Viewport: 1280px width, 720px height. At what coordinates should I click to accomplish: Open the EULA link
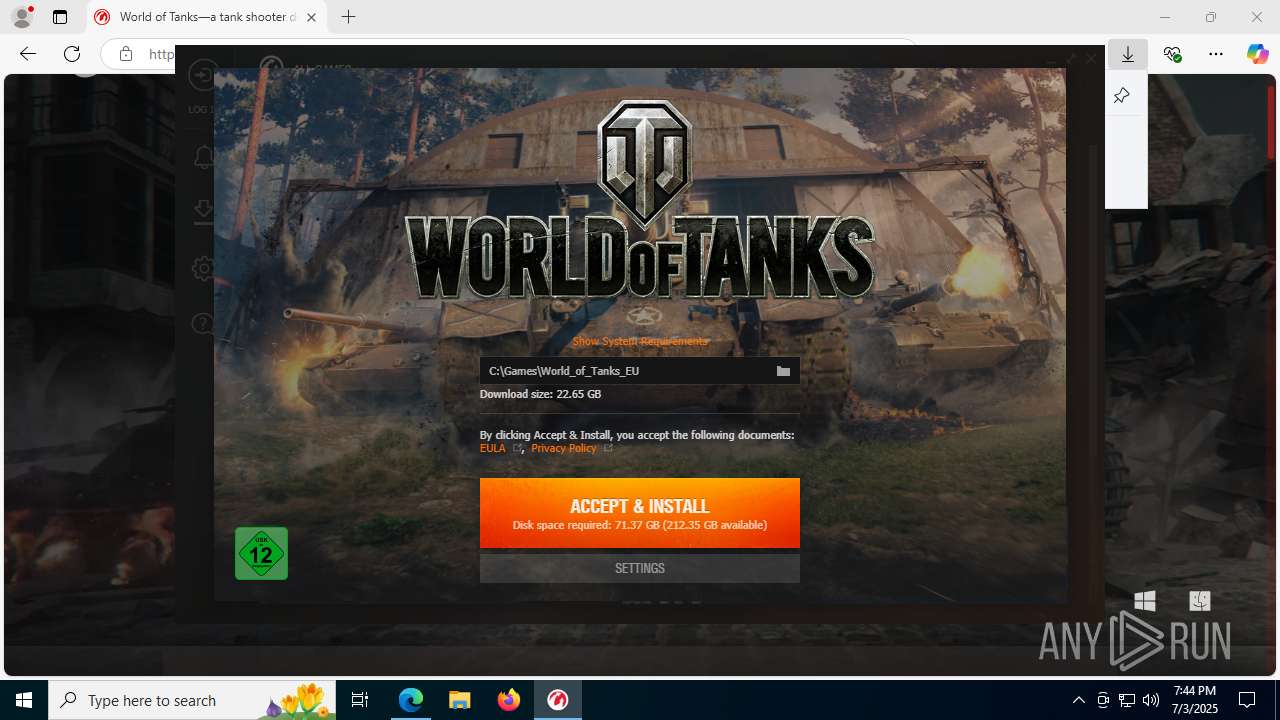[493, 448]
